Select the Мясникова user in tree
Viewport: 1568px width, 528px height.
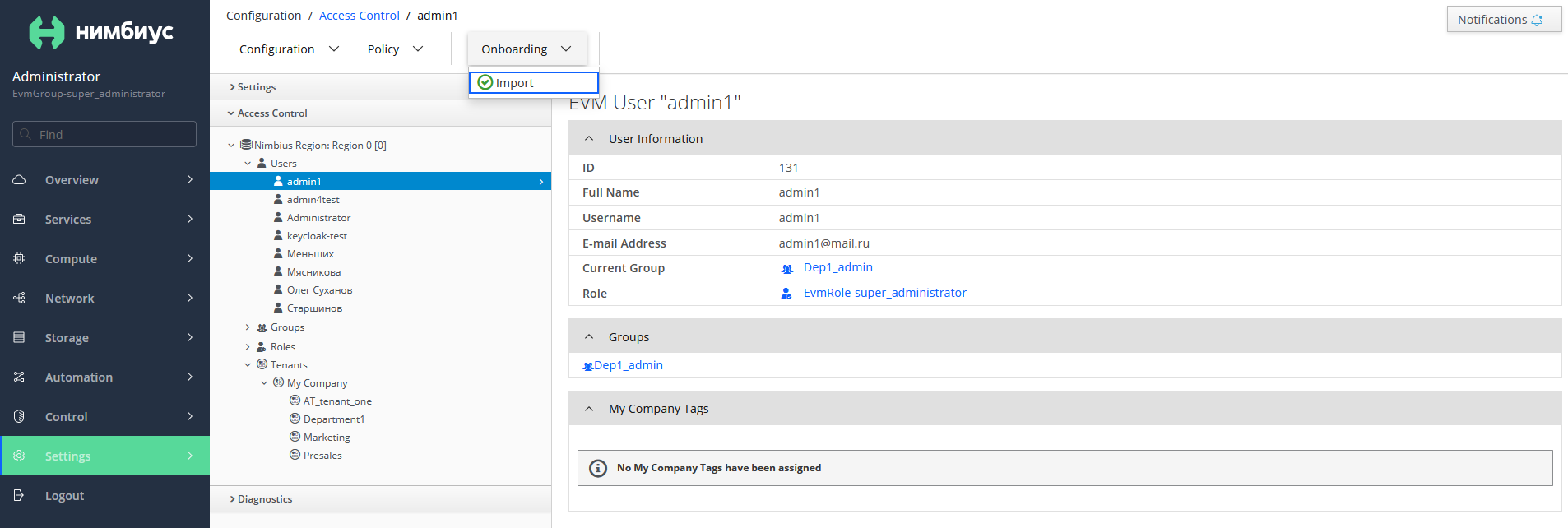pyautogui.click(x=313, y=272)
